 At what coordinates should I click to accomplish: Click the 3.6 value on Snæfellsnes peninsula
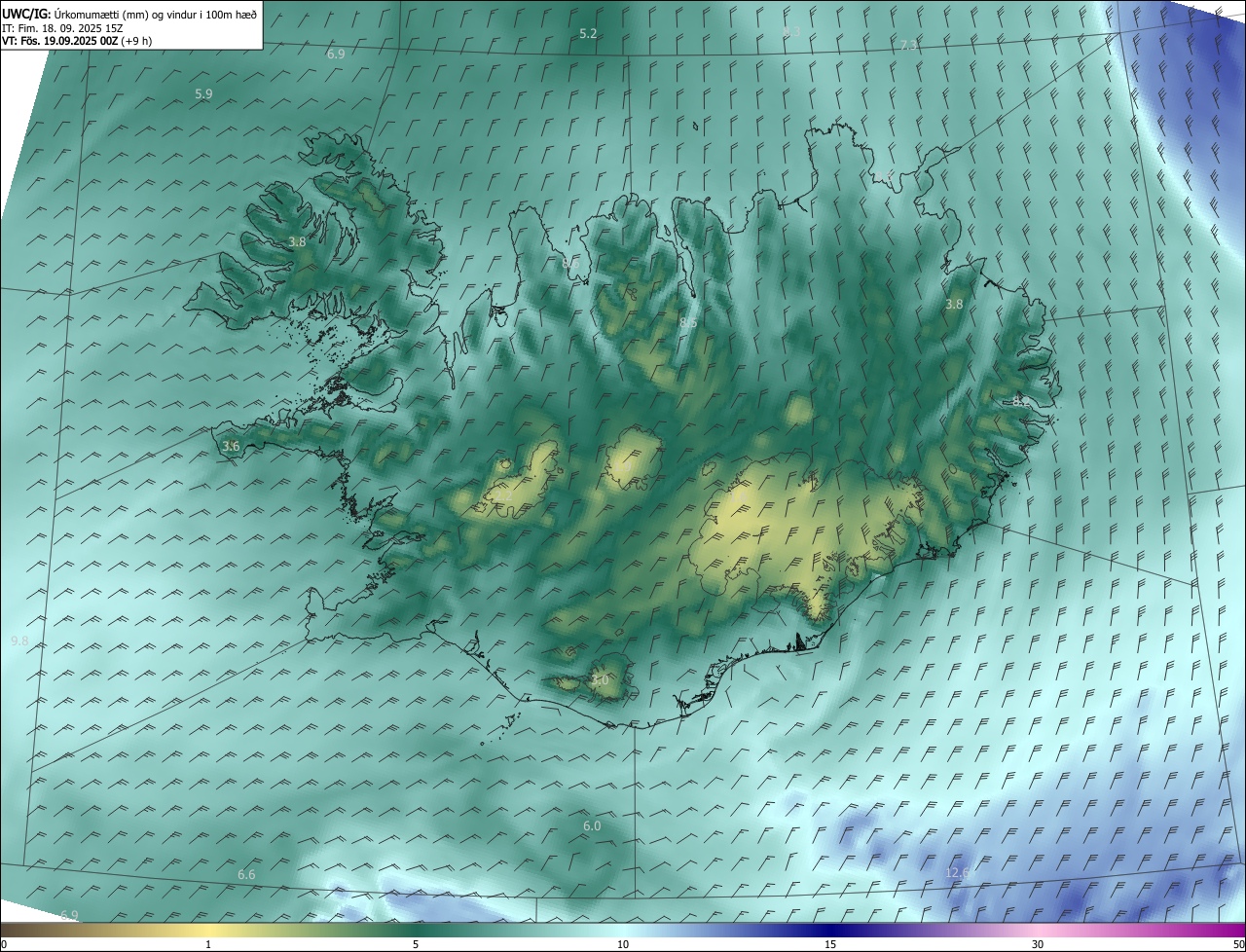(231, 446)
